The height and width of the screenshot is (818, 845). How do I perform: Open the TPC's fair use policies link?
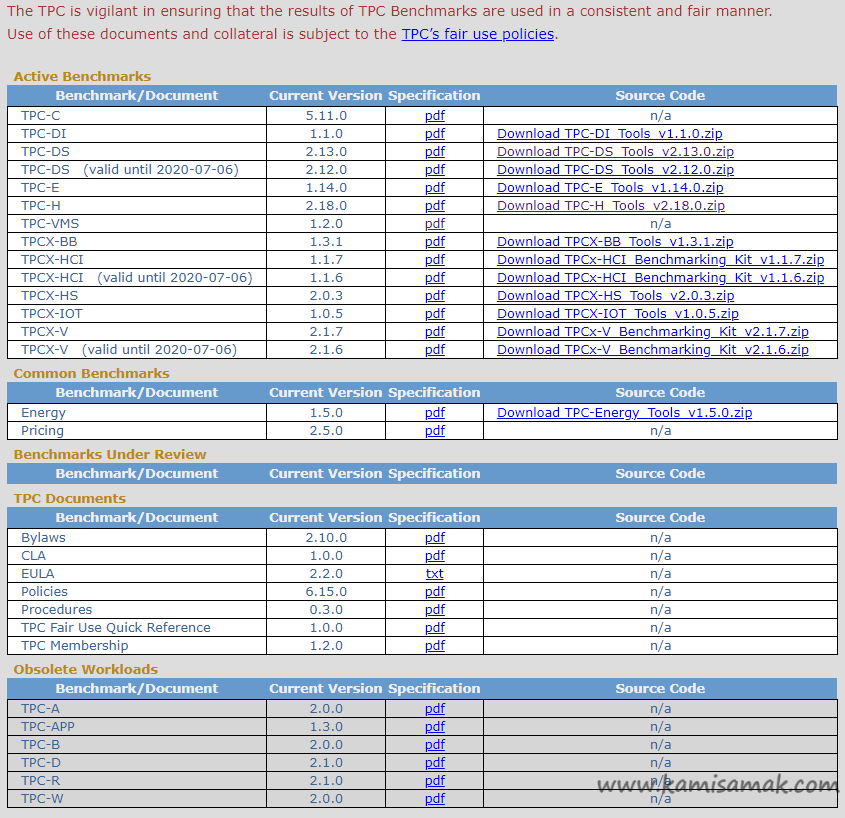pyautogui.click(x=477, y=34)
